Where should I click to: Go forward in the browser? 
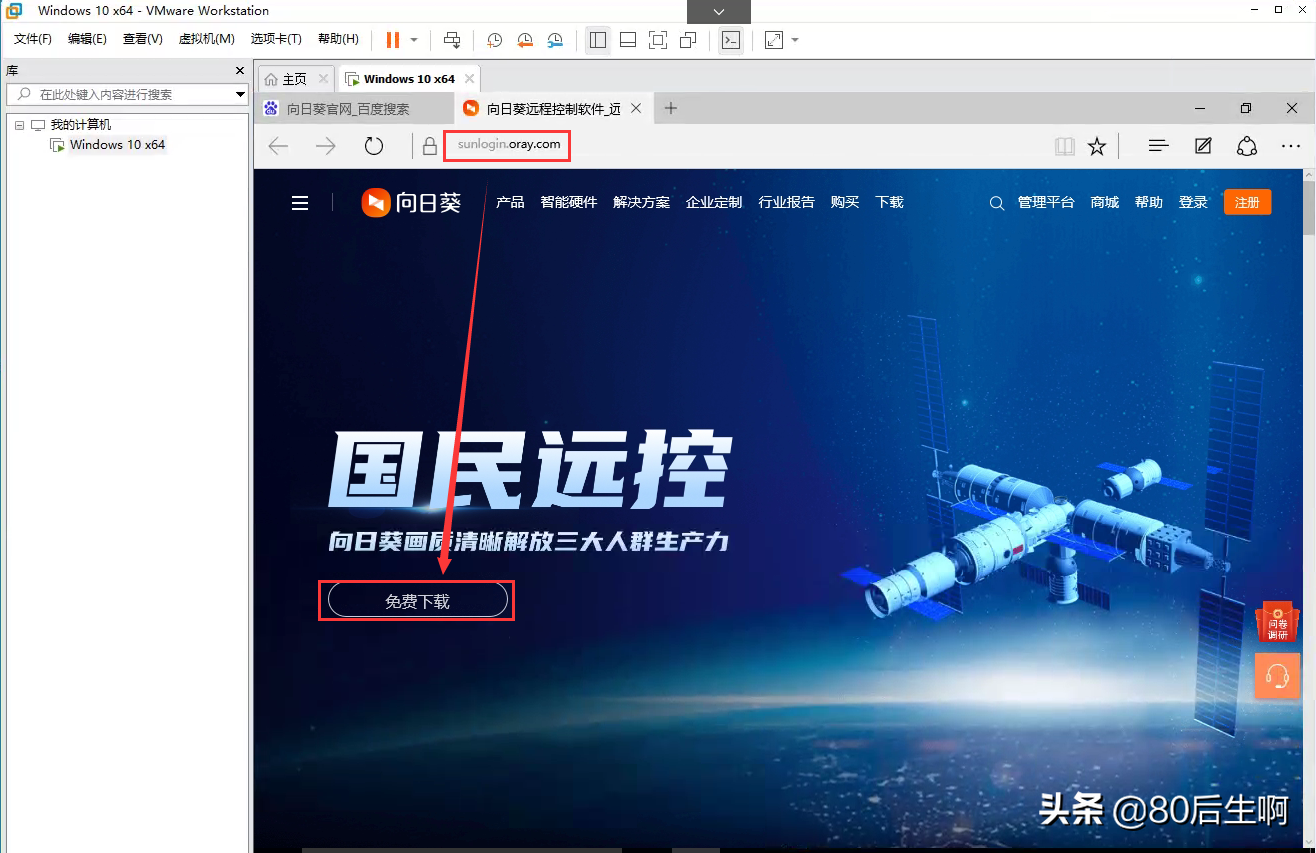coord(326,146)
